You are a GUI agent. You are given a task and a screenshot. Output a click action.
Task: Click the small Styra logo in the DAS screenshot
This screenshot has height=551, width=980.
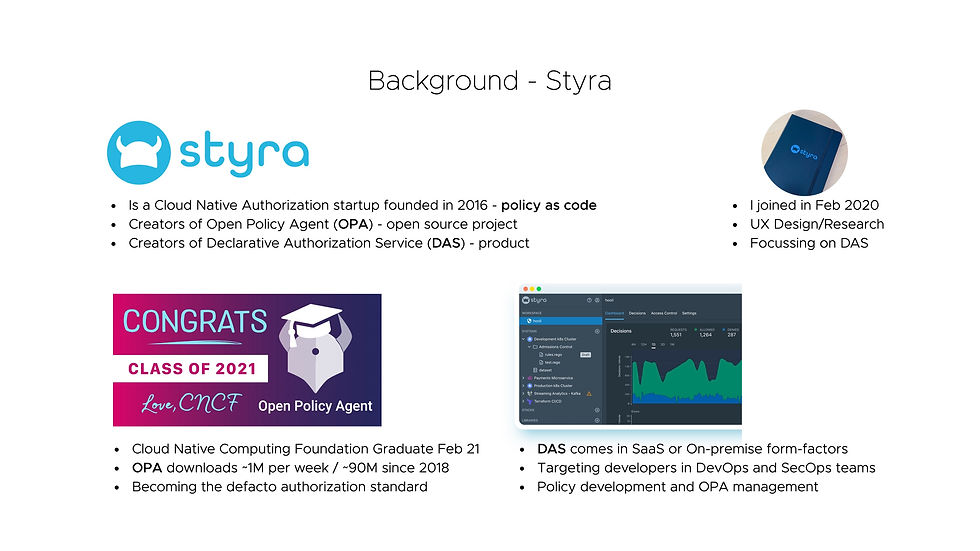click(534, 300)
